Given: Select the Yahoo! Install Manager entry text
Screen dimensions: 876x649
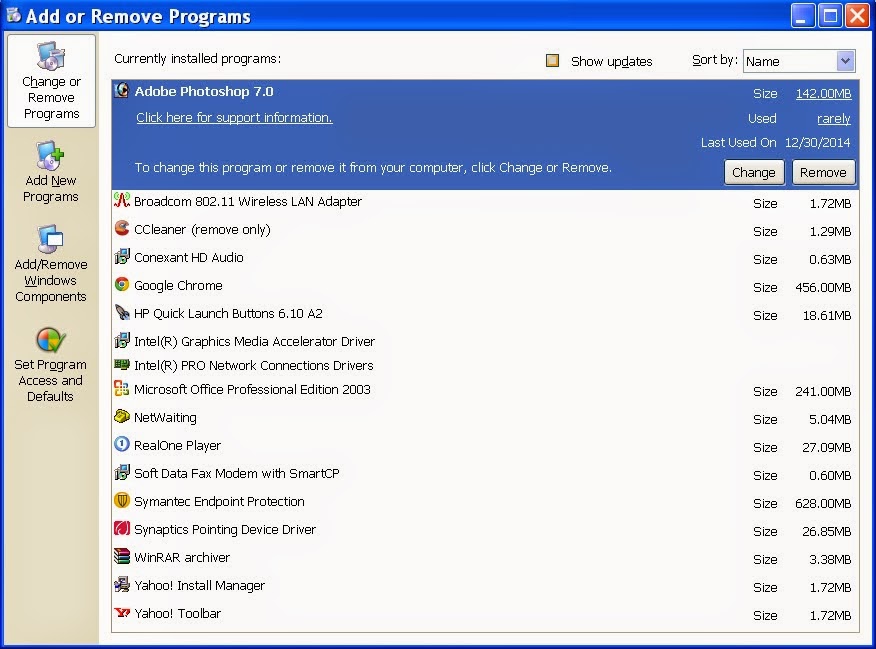Looking at the screenshot, I should tap(199, 585).
